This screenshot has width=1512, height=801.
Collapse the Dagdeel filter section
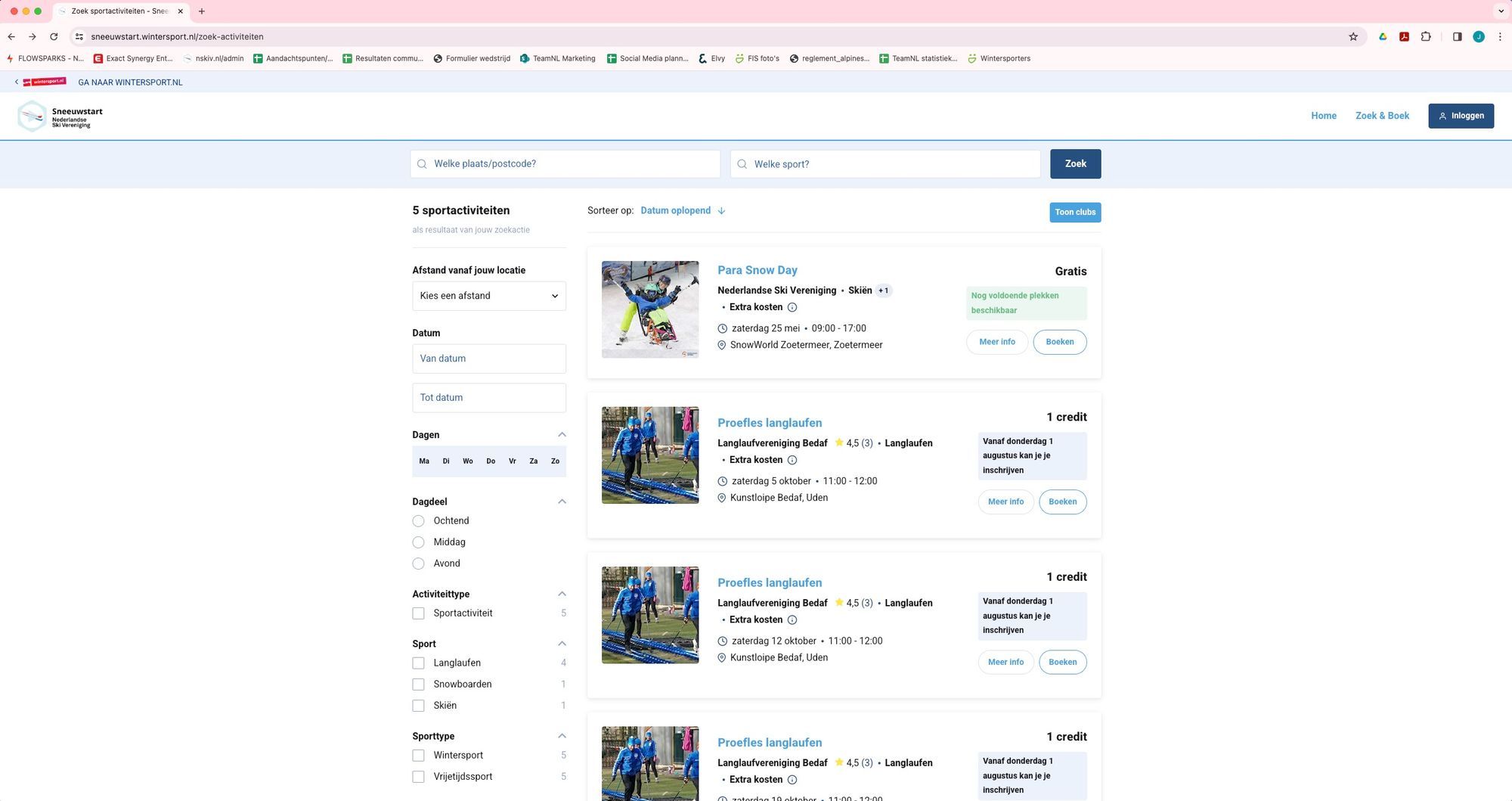coord(562,501)
